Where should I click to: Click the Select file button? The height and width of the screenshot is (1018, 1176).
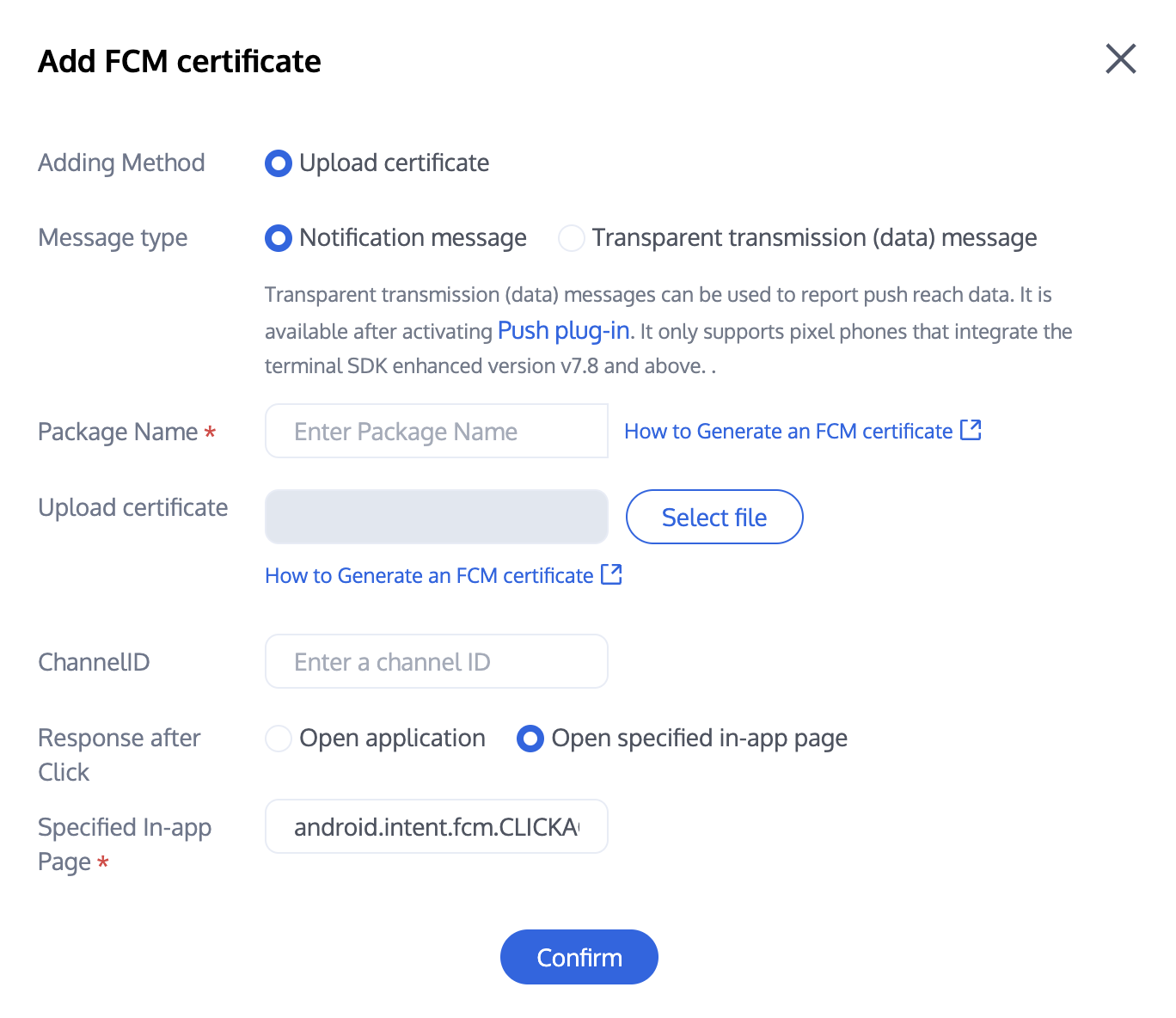tap(714, 517)
